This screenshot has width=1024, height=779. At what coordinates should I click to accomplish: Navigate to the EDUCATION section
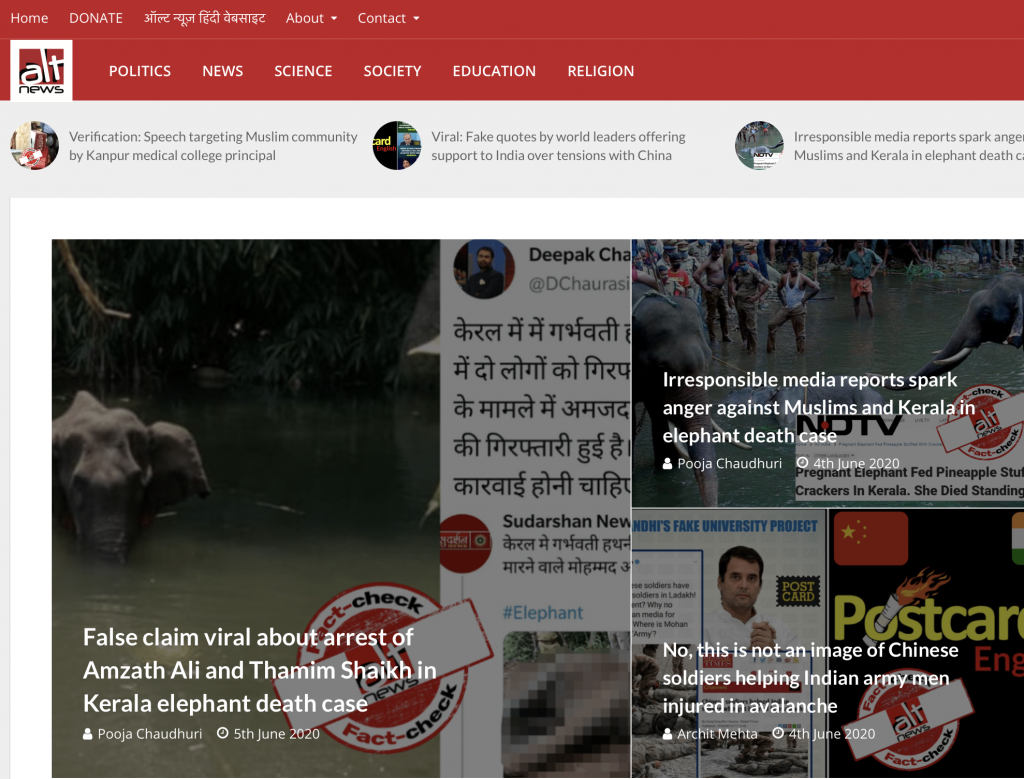click(494, 71)
